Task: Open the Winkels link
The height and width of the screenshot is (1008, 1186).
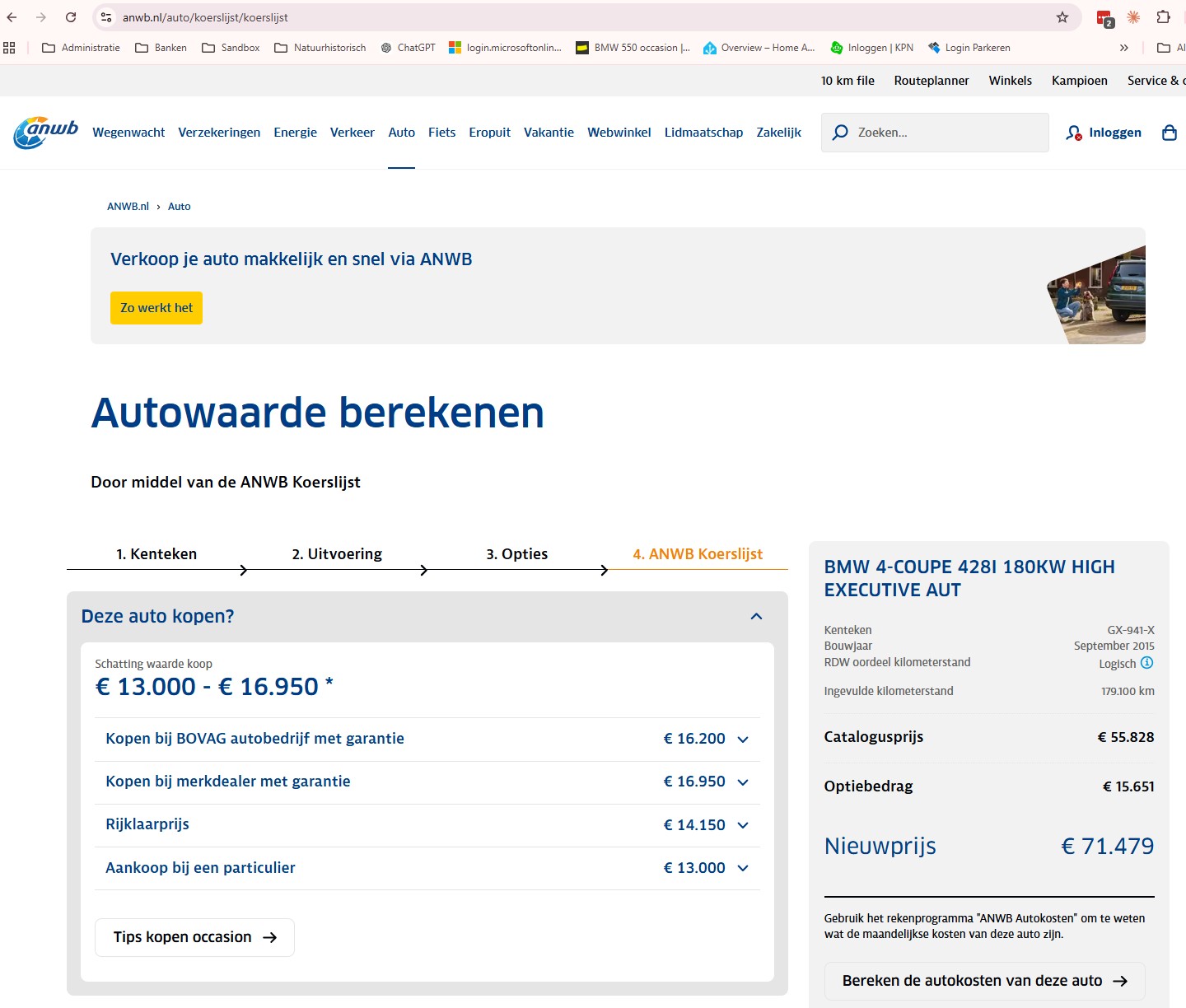Action: 1011,81
